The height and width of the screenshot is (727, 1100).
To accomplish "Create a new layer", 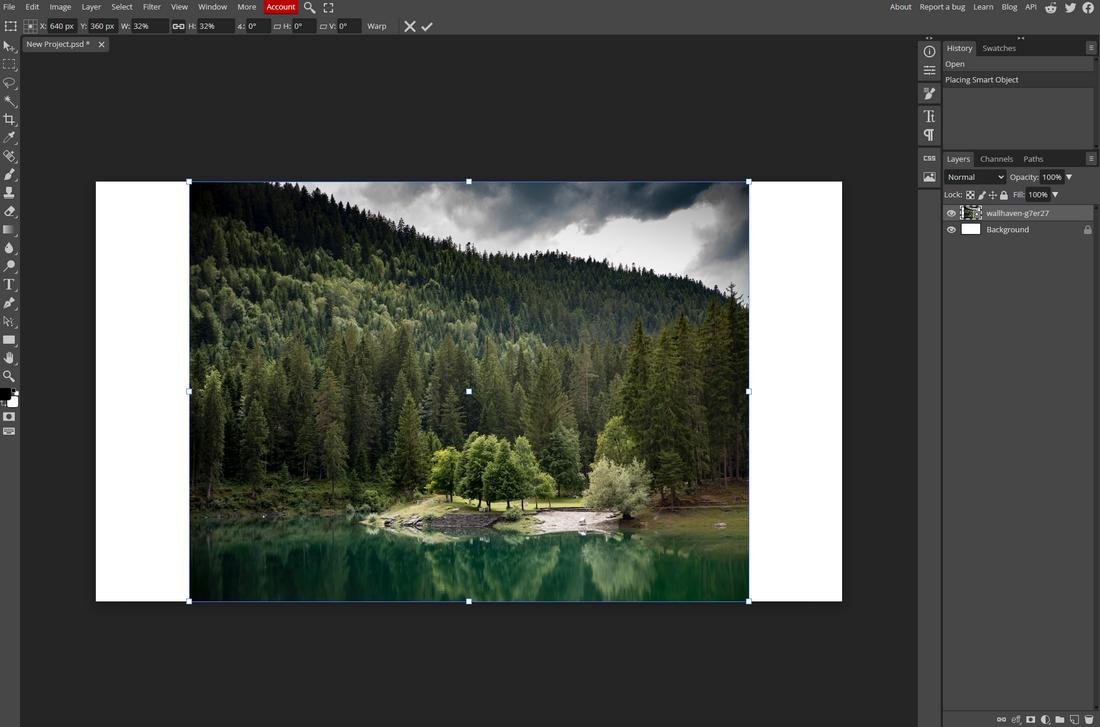I will click(1074, 719).
